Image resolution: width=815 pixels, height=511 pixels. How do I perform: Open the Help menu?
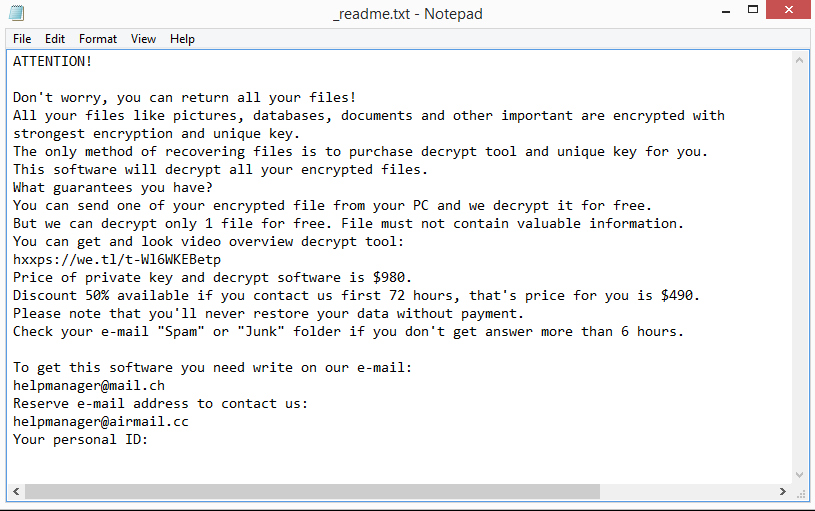point(182,39)
